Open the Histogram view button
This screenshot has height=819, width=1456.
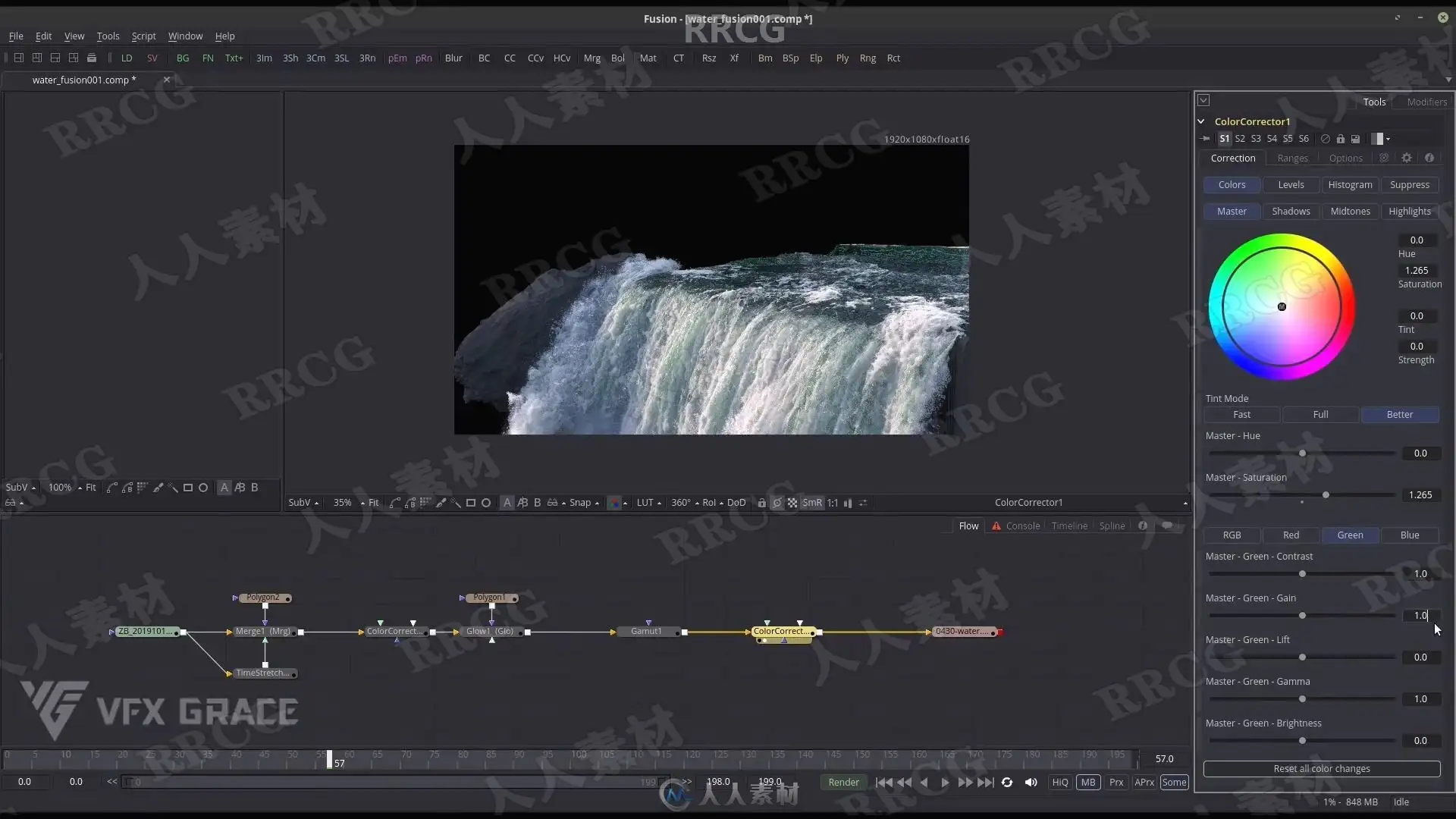1350,185
